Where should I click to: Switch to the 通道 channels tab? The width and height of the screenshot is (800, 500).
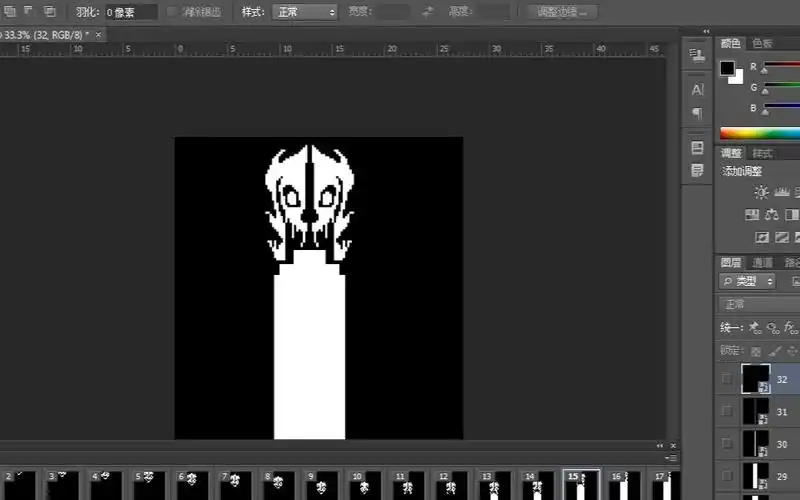(762, 262)
